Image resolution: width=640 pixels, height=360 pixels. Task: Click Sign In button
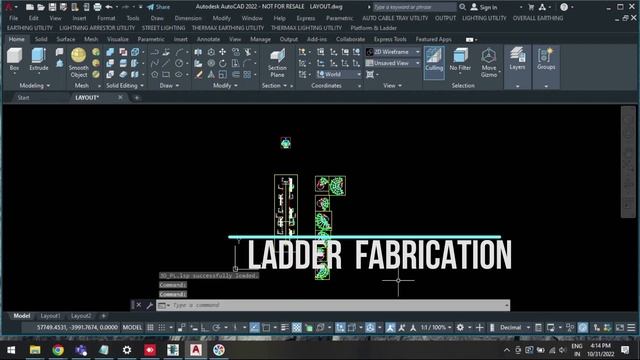click(484, 7)
